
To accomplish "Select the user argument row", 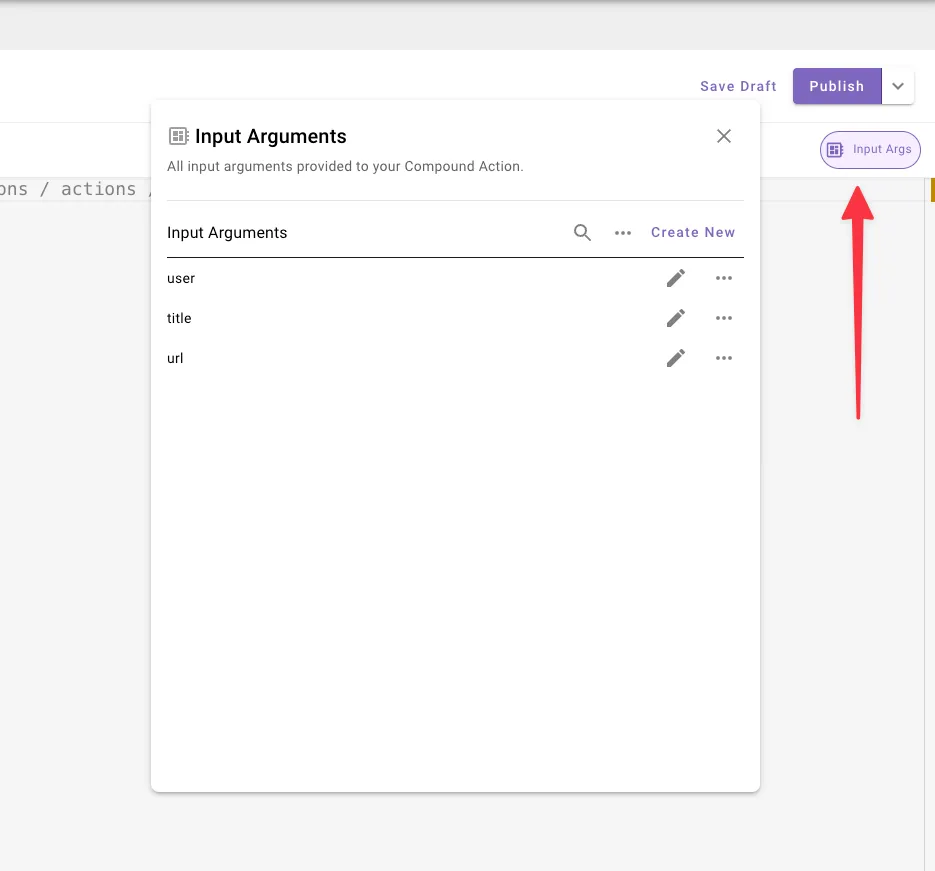I will 455,278.
